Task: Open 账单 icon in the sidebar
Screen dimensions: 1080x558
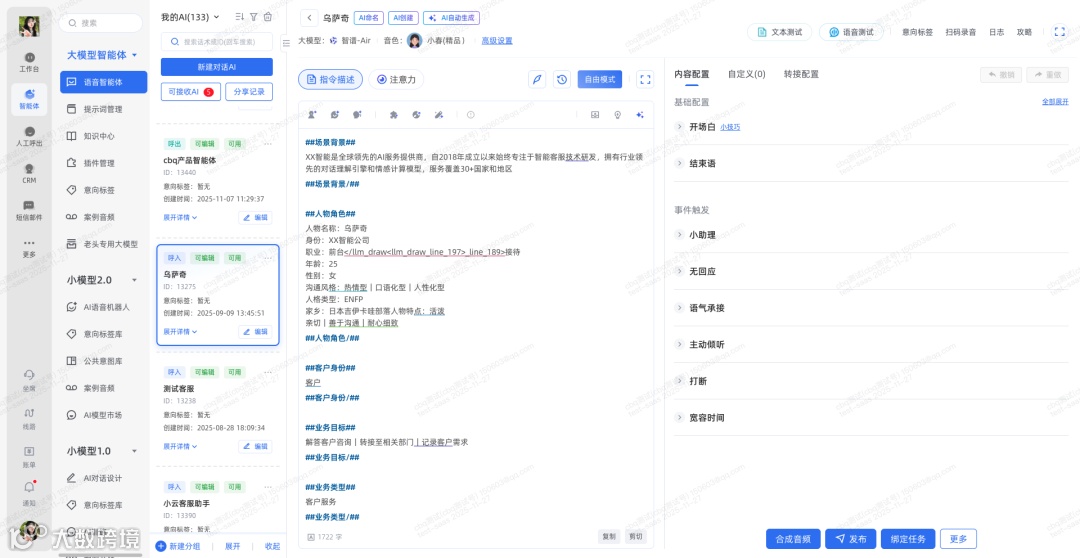Action: pyautogui.click(x=29, y=457)
